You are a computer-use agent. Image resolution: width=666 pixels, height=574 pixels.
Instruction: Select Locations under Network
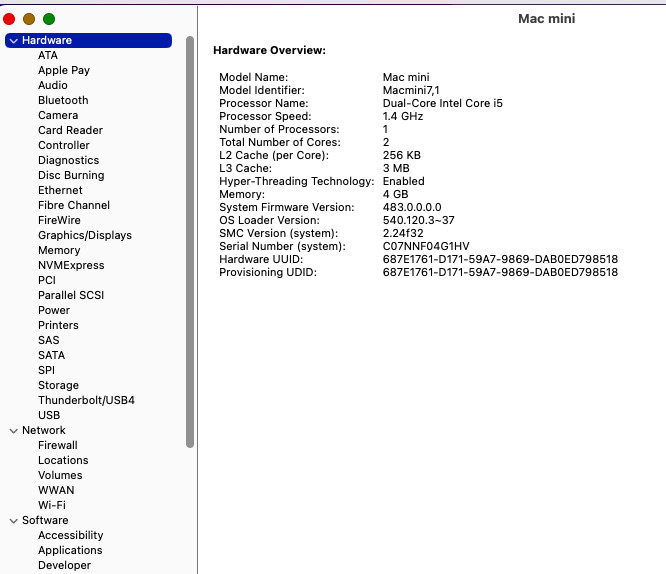pyautogui.click(x=63, y=460)
